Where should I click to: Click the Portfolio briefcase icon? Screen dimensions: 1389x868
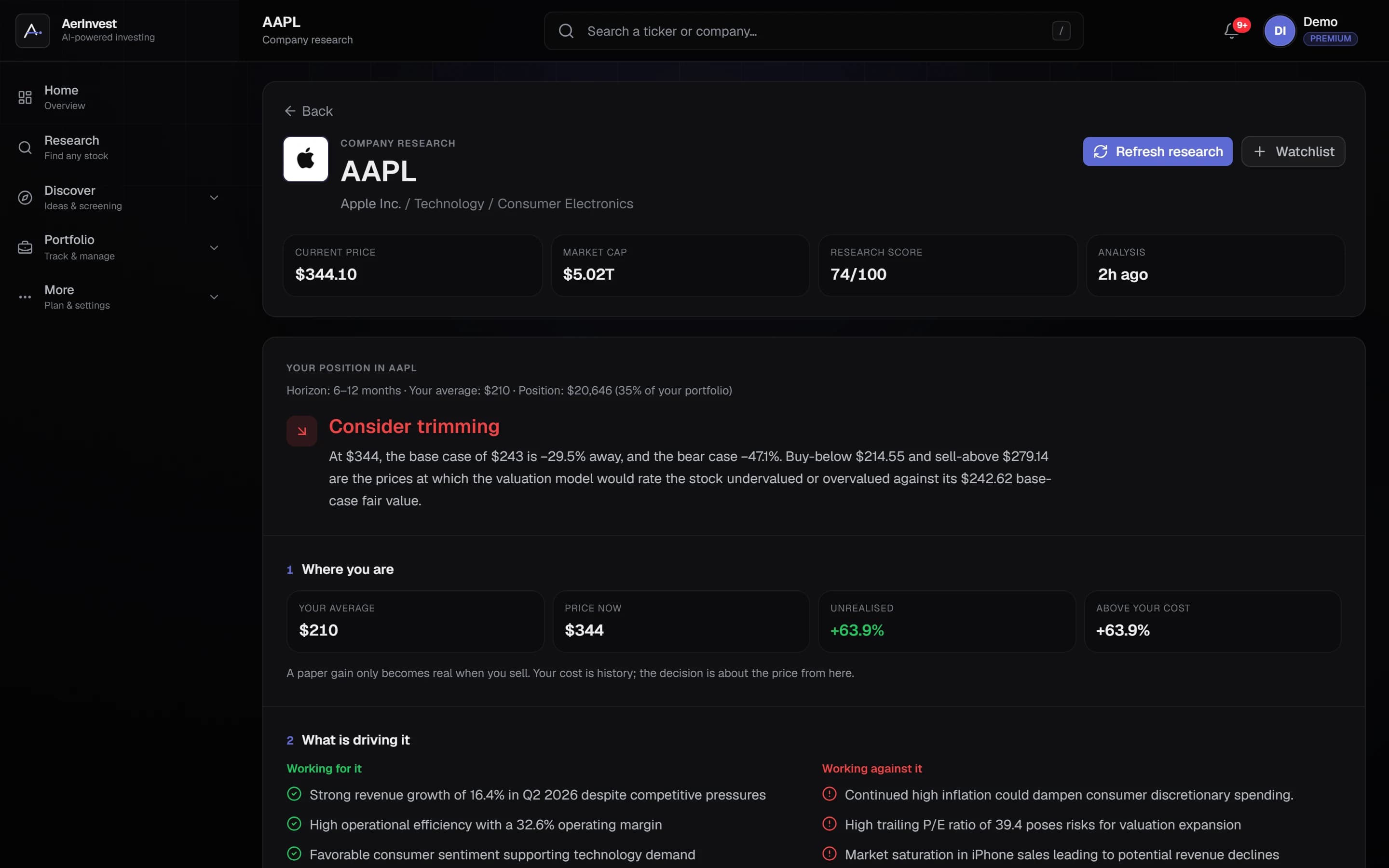tap(25, 247)
